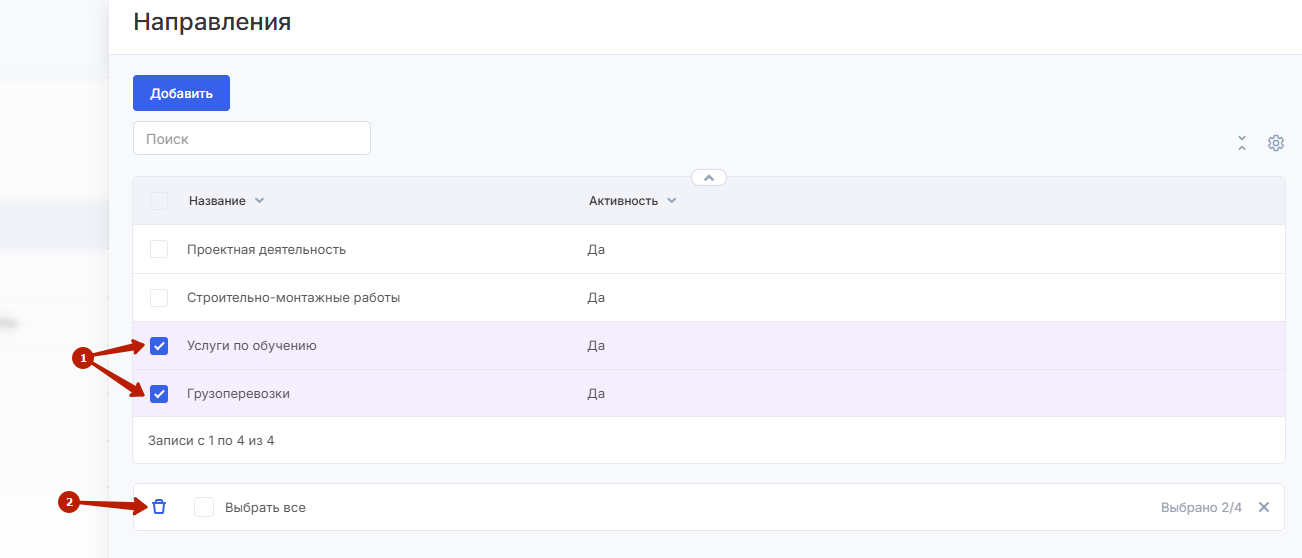The height and width of the screenshot is (558, 1302).
Task: Collapse the table header chevron handle
Action: click(x=709, y=177)
